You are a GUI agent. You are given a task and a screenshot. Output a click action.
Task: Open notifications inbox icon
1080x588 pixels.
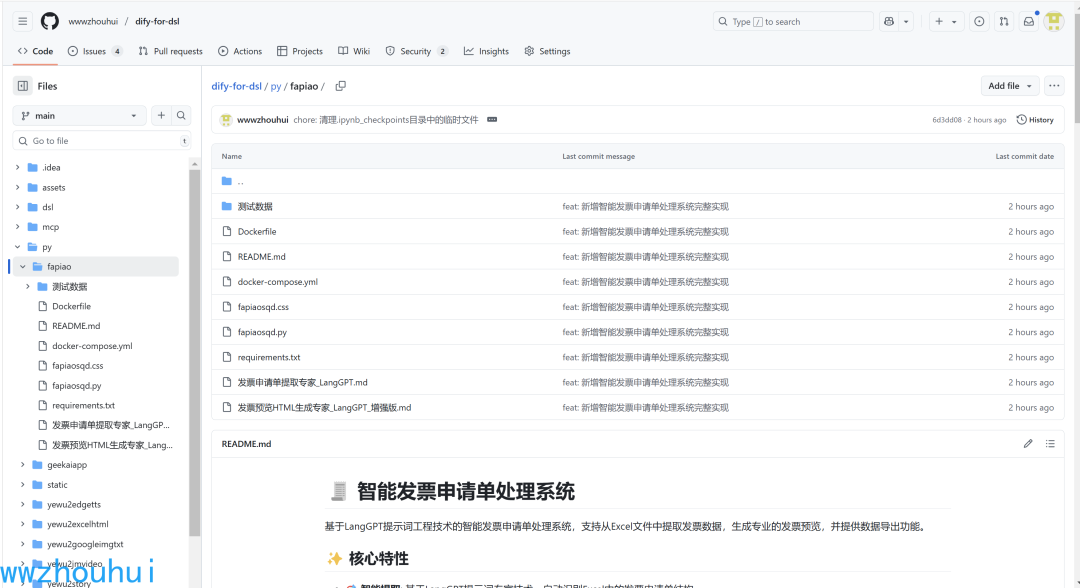click(x=1028, y=21)
